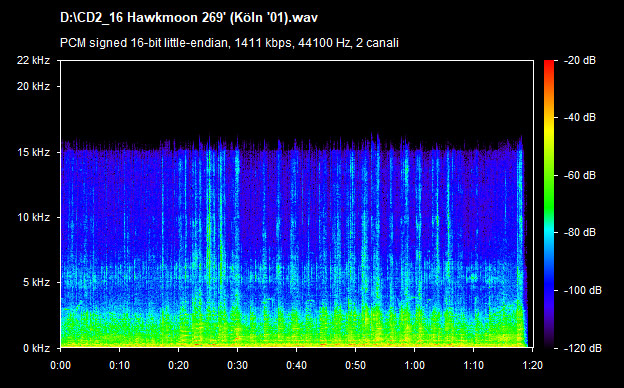Click the 0:40 time axis label
This screenshot has height=388, width=624.
(x=296, y=365)
